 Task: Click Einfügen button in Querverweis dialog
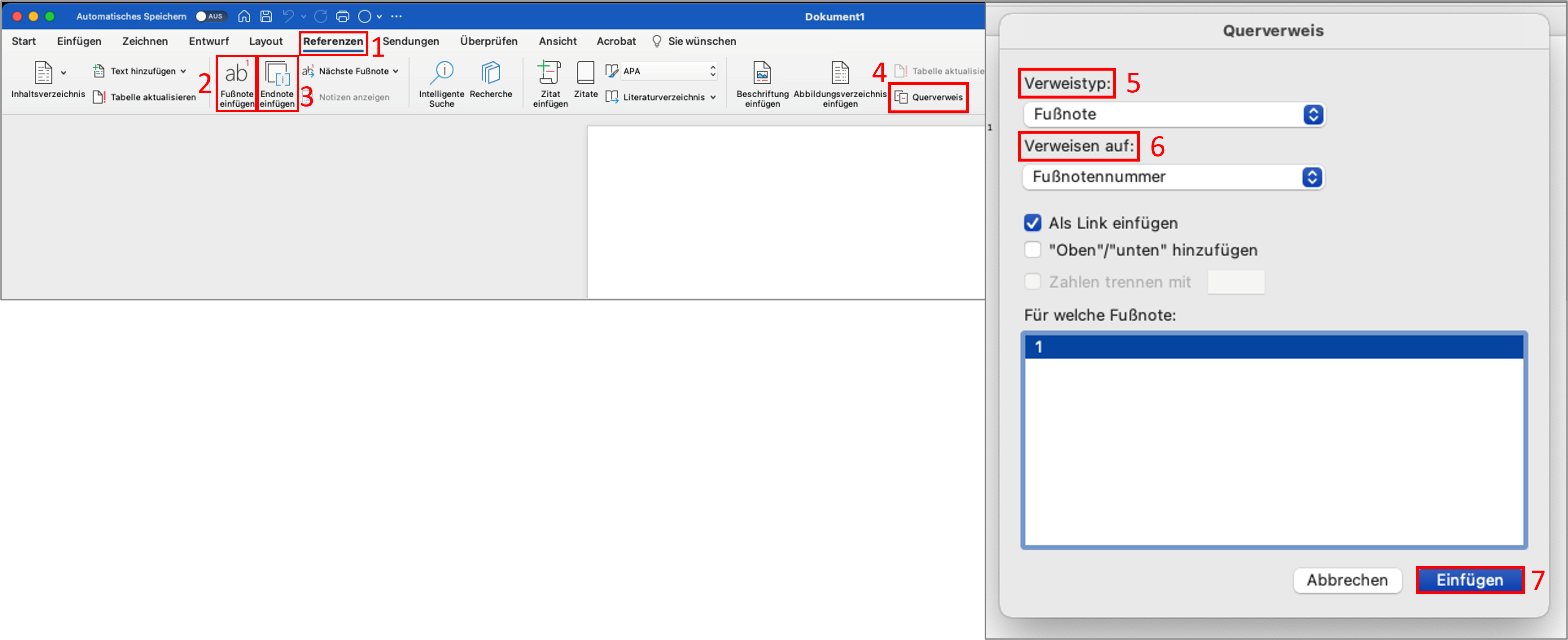click(1469, 580)
